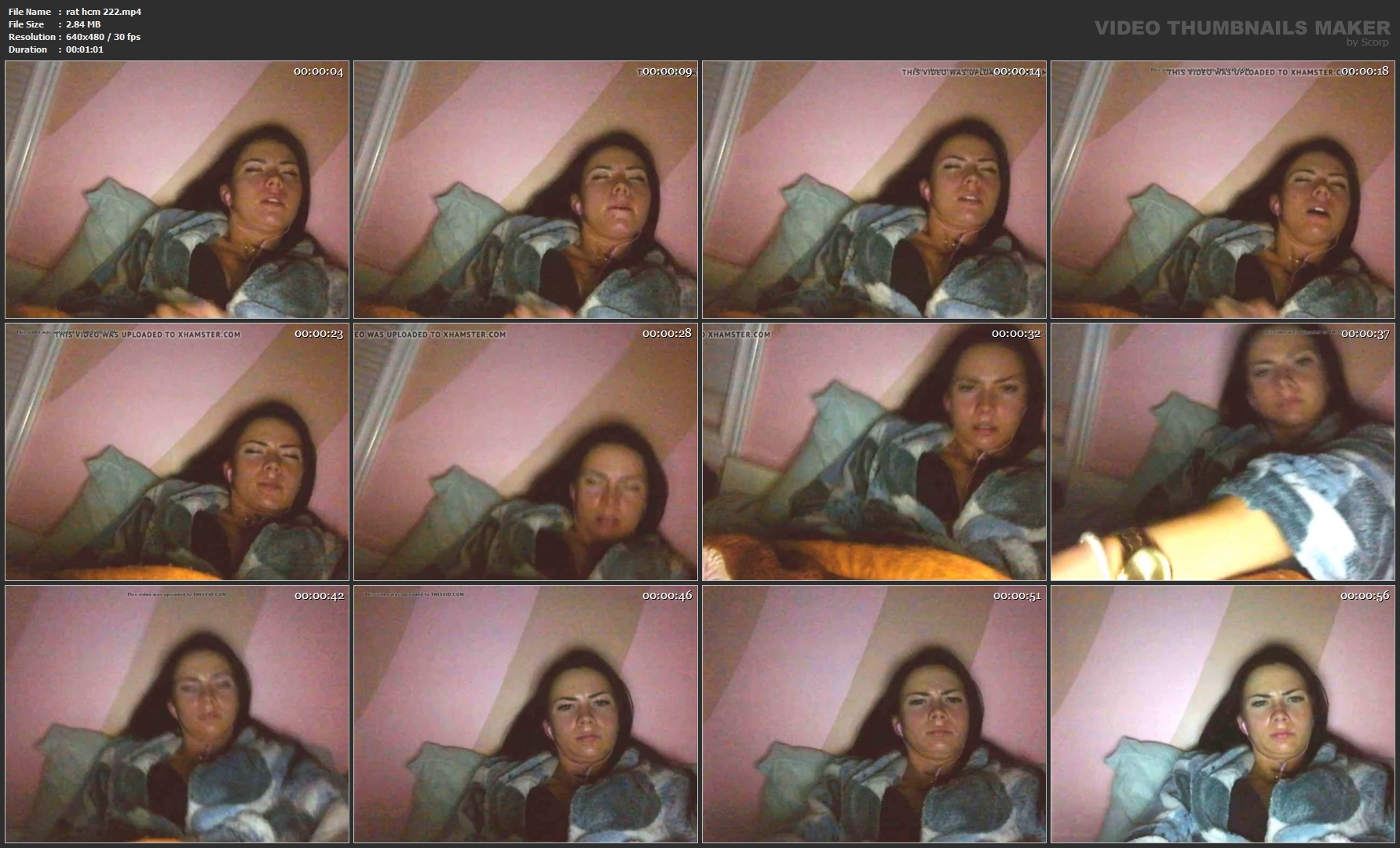Click the File Size value 2.84 MB
Viewport: 1400px width, 848px height.
pos(83,24)
